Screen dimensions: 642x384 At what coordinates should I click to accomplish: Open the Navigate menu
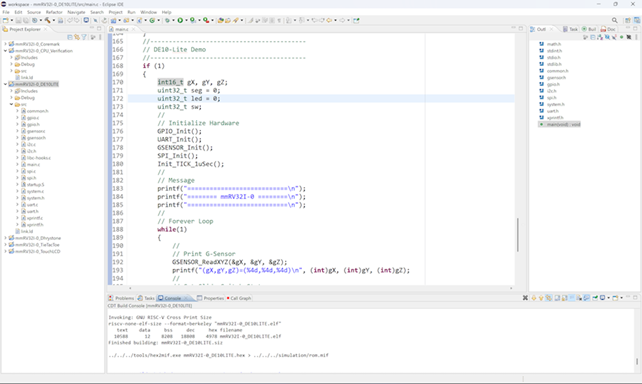click(76, 12)
